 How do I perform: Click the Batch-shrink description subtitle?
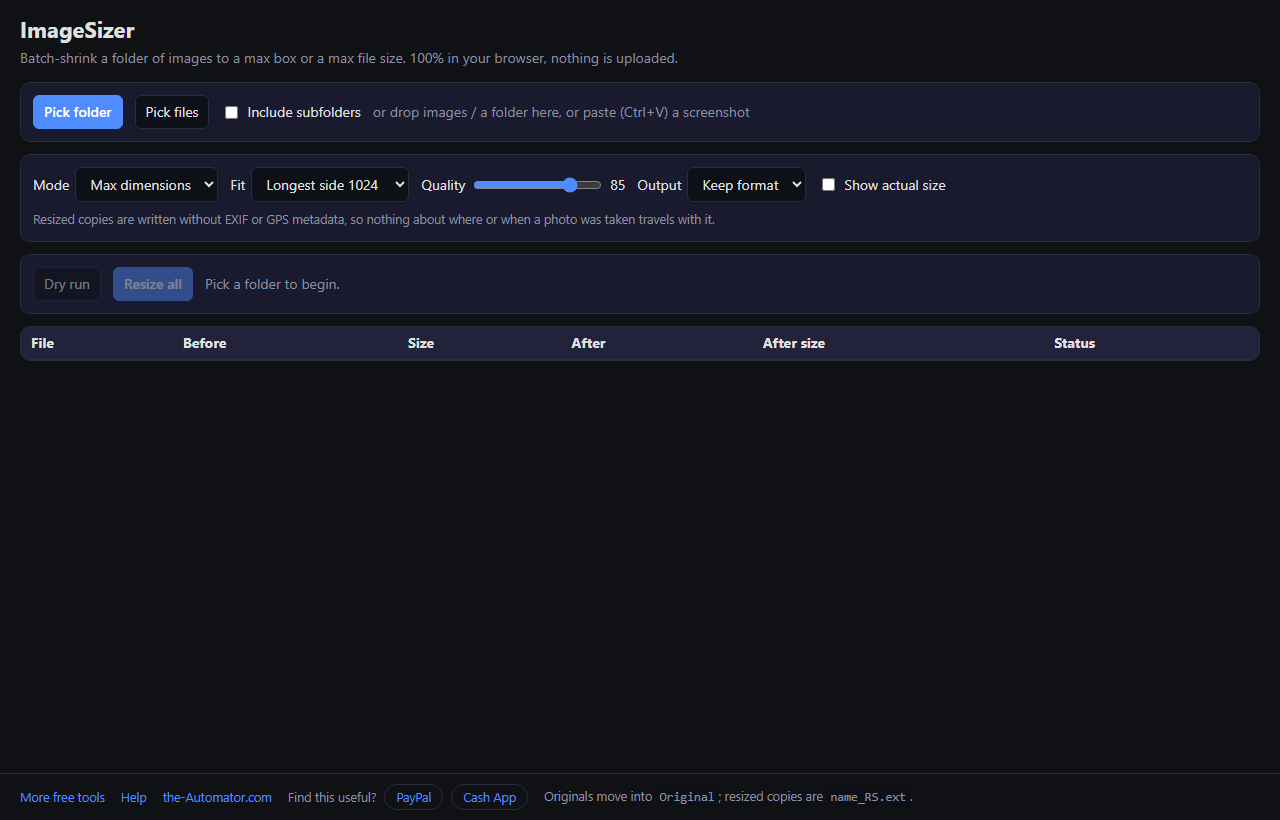click(x=349, y=58)
